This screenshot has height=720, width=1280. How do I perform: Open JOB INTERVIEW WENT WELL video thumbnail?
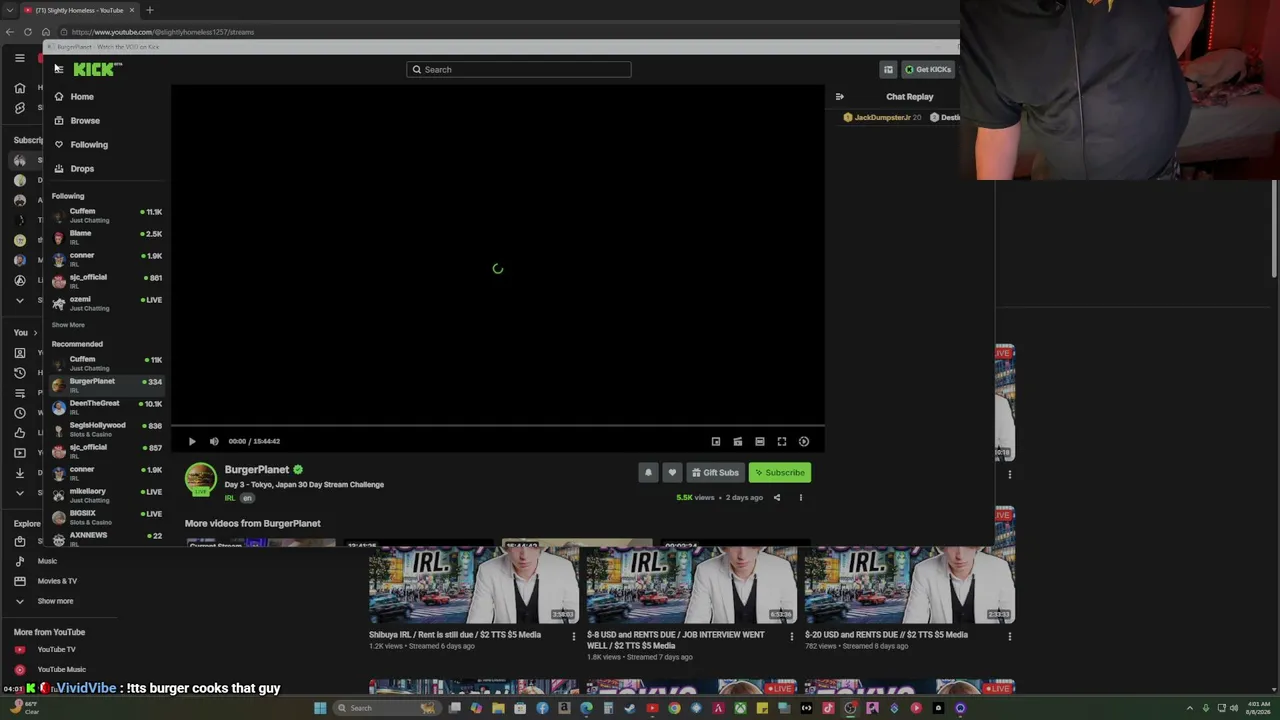[692, 584]
